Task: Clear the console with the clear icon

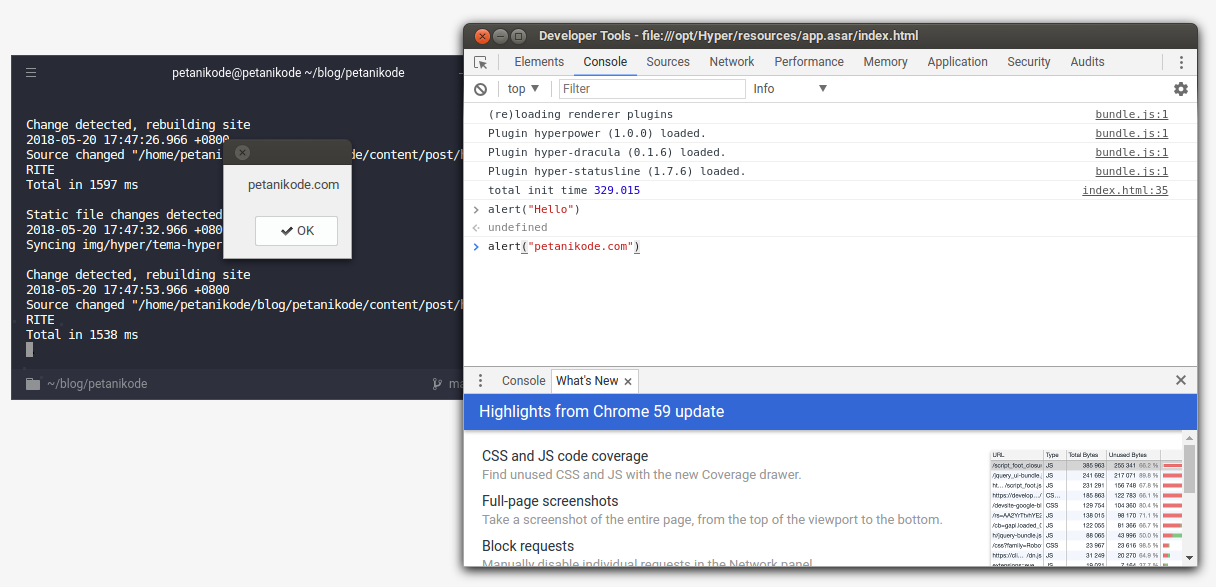Action: [x=481, y=89]
